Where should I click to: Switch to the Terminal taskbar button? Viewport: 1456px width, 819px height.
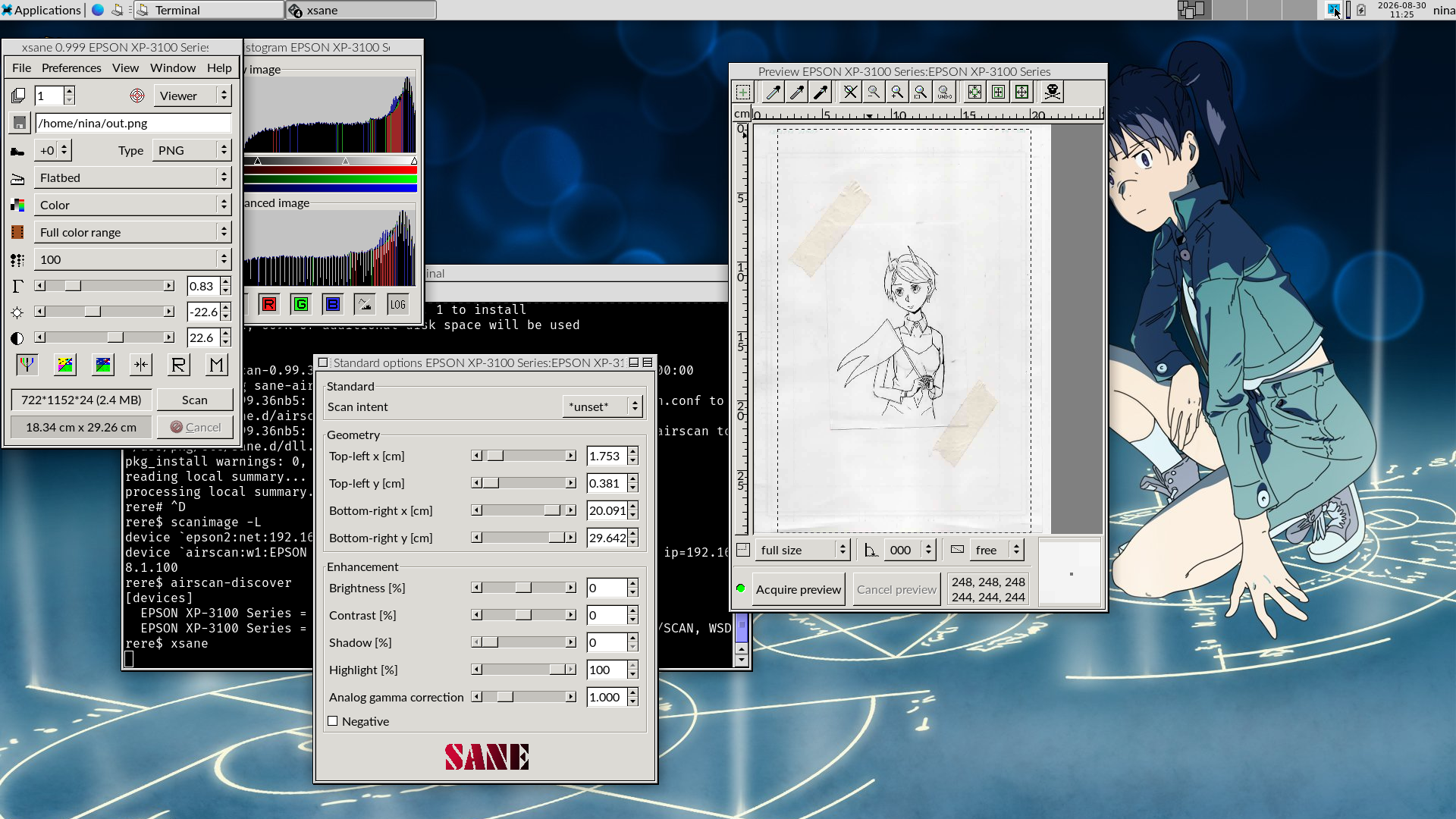coord(209,10)
